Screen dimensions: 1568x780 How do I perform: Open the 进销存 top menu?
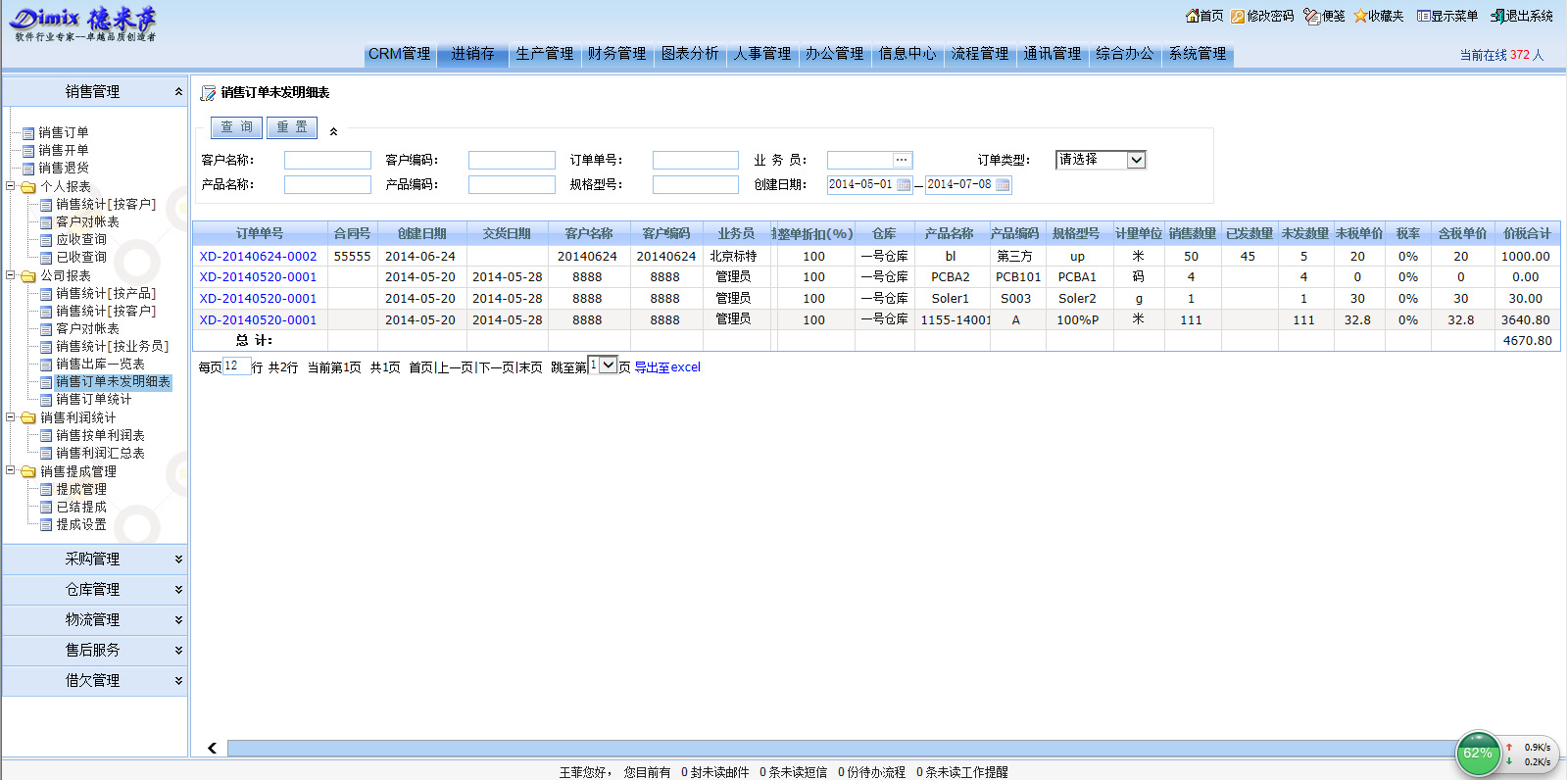(472, 54)
